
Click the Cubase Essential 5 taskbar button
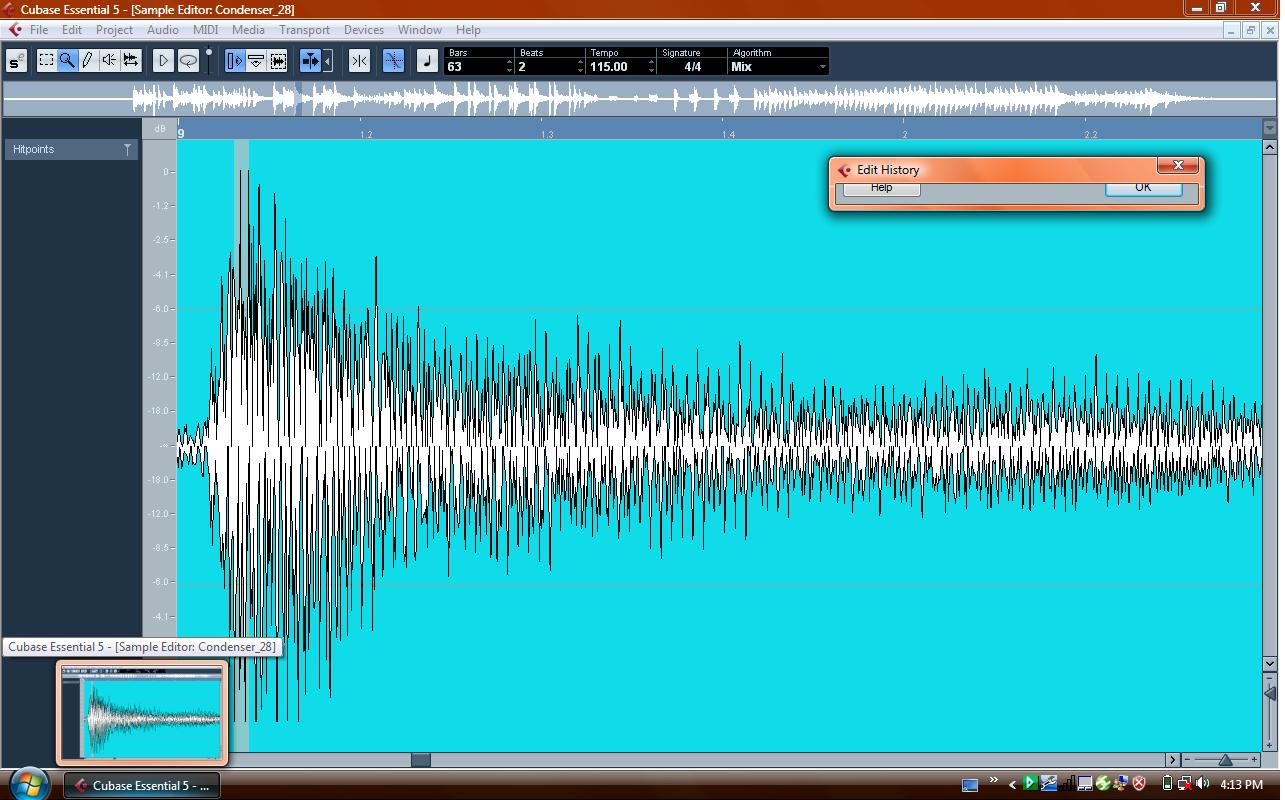click(x=142, y=785)
